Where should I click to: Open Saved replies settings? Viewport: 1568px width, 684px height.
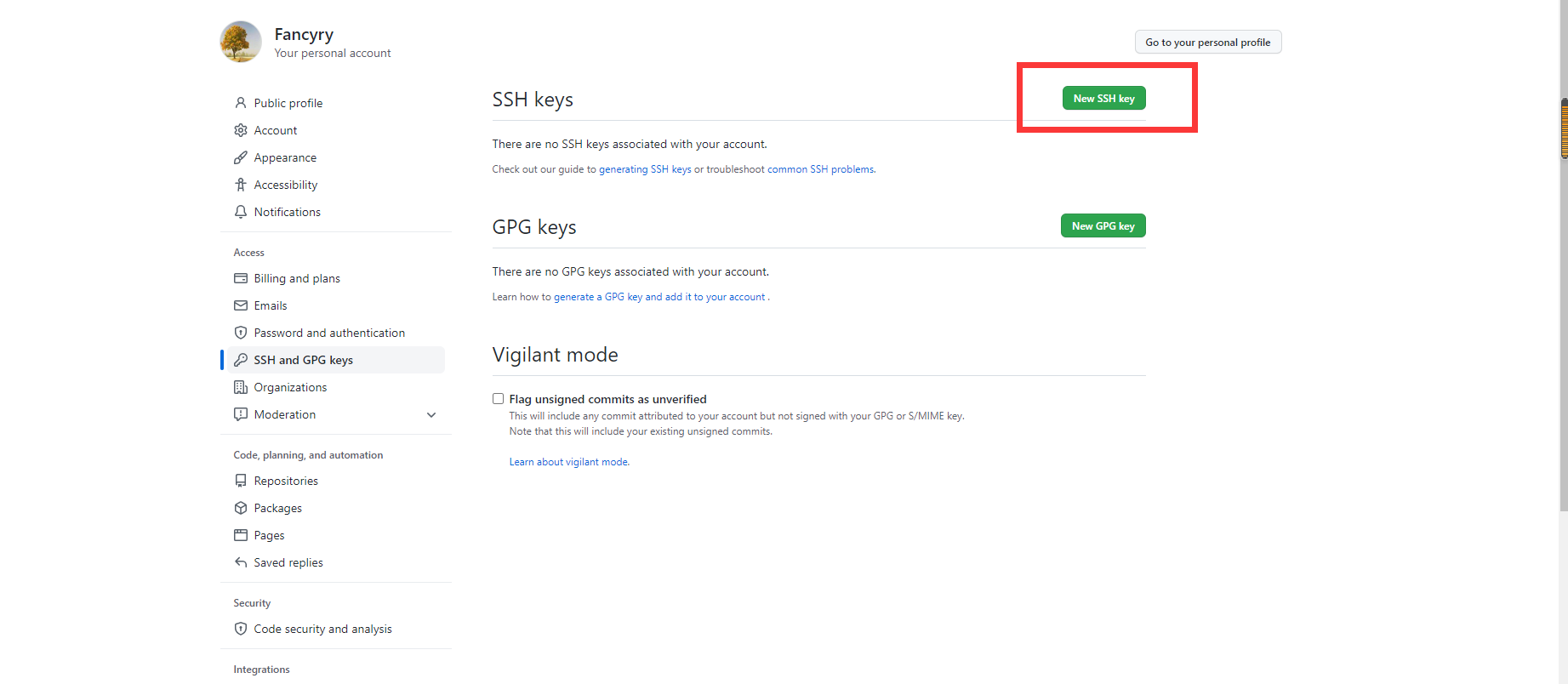[x=336, y=562]
